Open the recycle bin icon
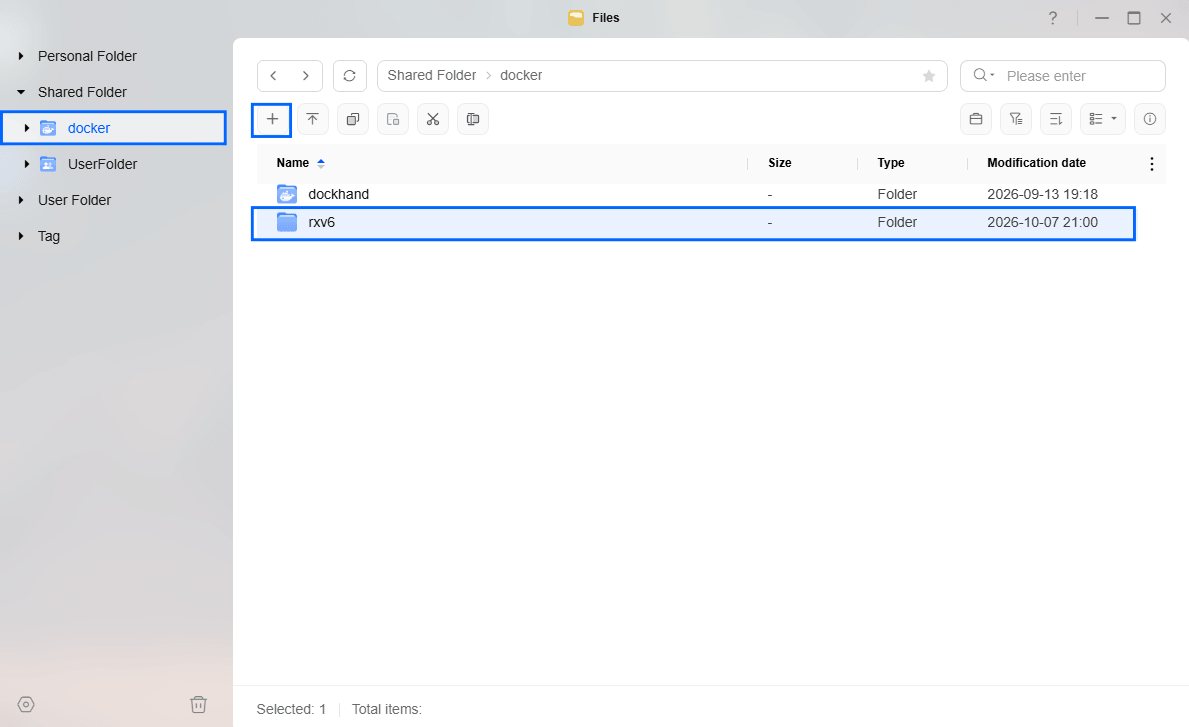Viewport: 1189px width, 727px height. (x=198, y=704)
